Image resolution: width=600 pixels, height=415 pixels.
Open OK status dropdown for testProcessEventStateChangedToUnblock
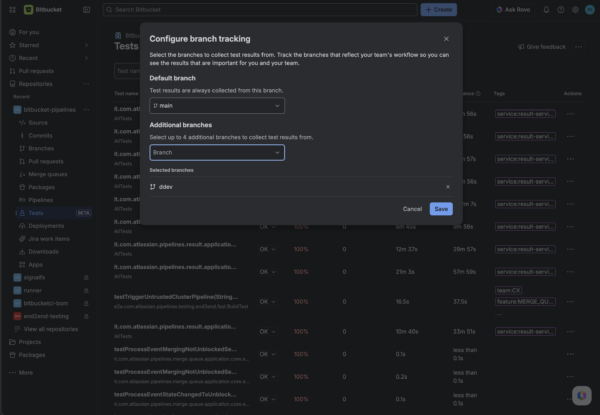pos(267,399)
